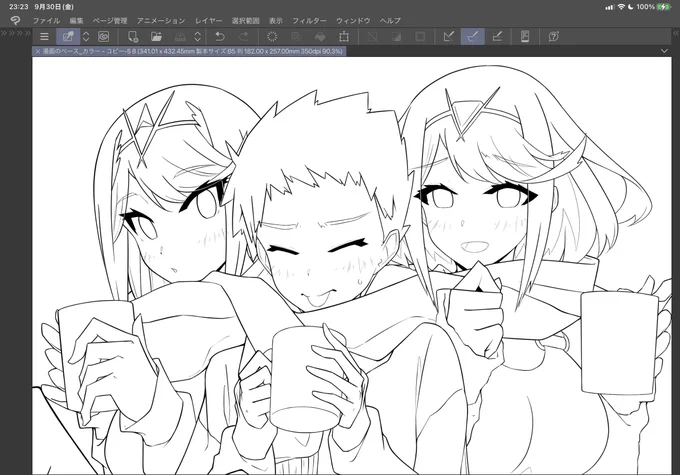Open the hamburger menu in the command bar

point(44,37)
